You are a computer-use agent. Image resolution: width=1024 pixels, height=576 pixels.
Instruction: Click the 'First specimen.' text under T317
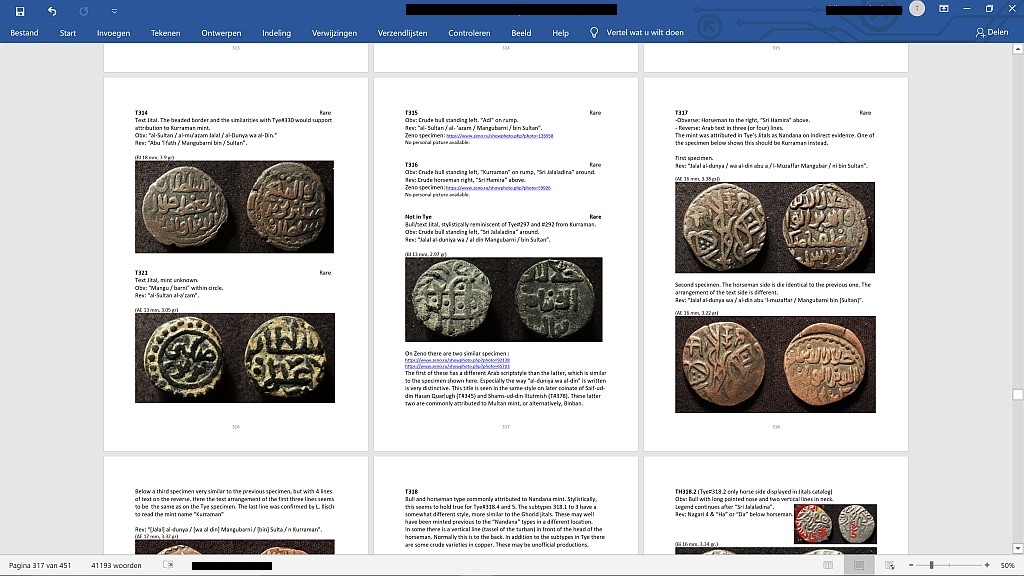694,158
